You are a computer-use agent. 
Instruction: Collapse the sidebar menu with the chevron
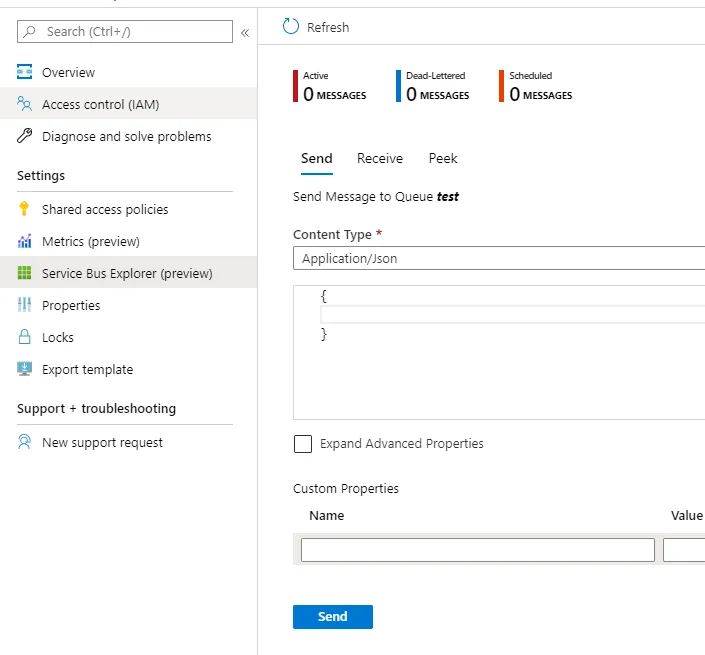(x=245, y=32)
